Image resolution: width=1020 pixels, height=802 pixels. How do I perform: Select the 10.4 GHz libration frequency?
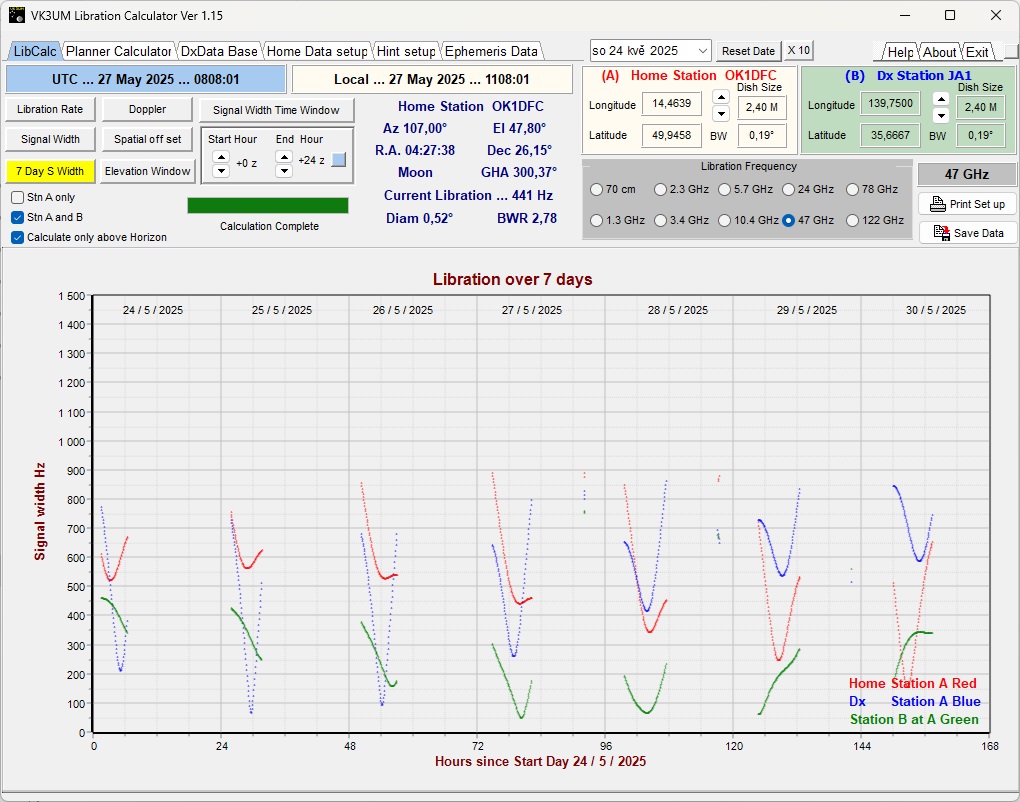pyautogui.click(x=725, y=220)
